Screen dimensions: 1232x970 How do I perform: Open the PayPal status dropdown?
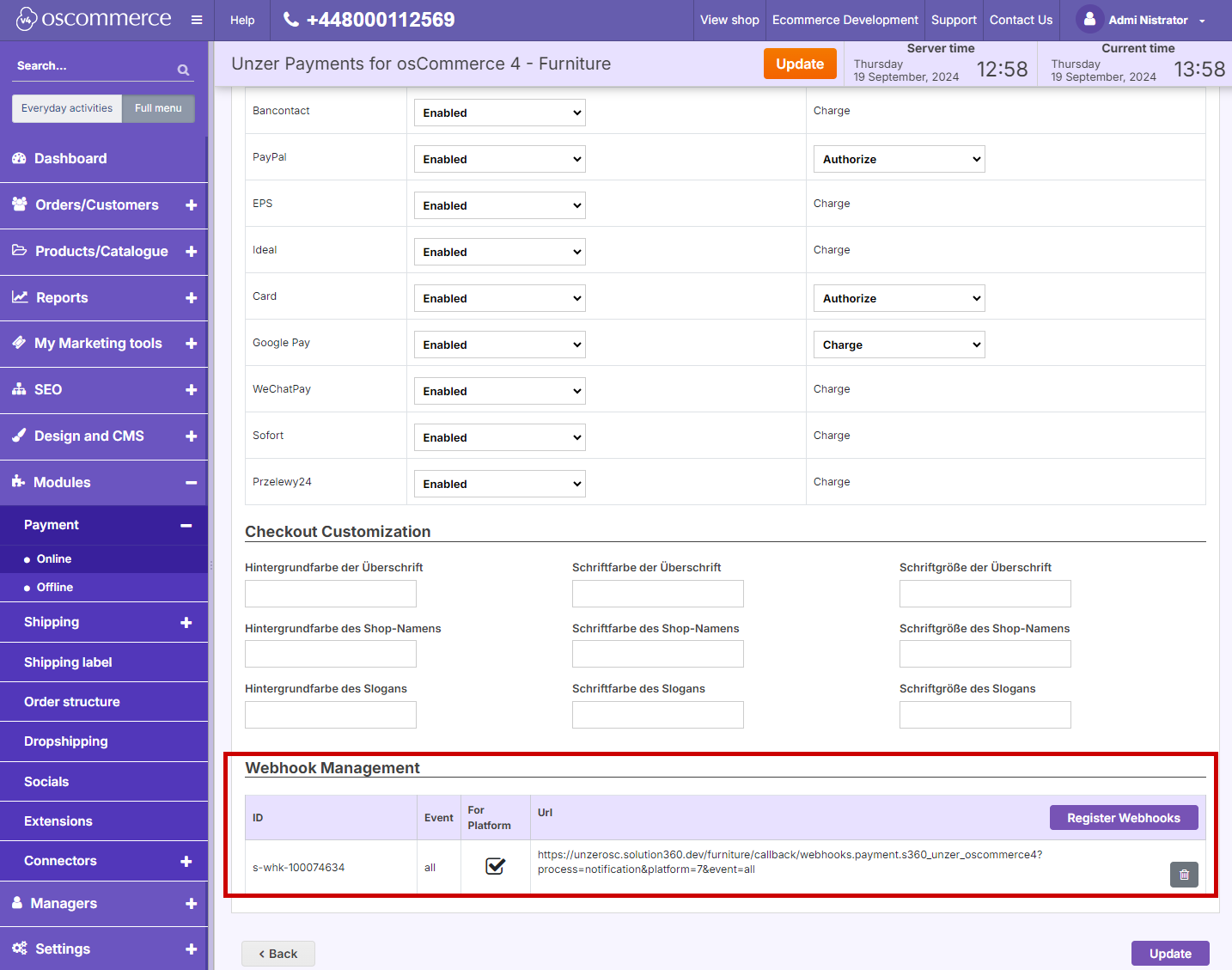point(500,159)
